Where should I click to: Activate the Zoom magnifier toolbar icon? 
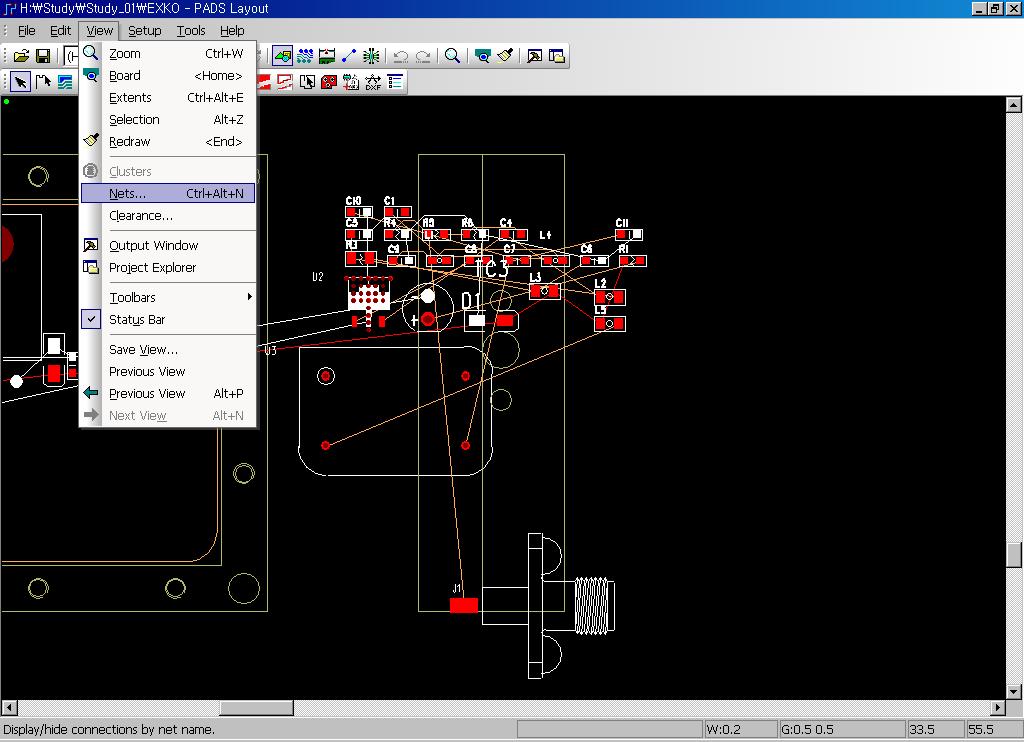pos(452,56)
